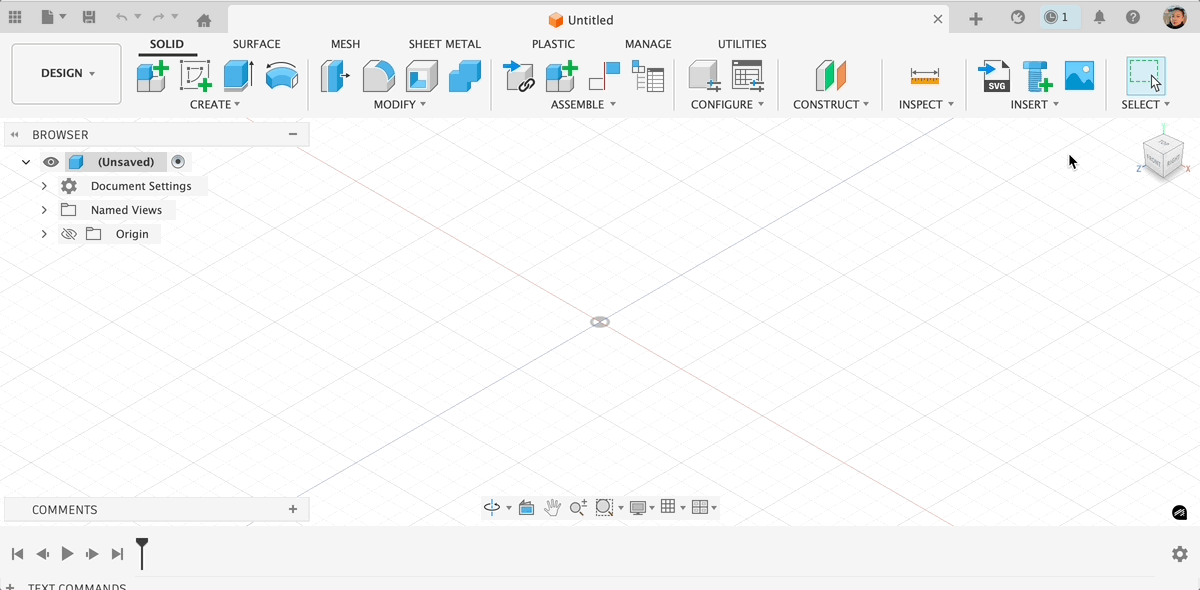
Task: Open job status clock indicator
Action: tap(1056, 17)
